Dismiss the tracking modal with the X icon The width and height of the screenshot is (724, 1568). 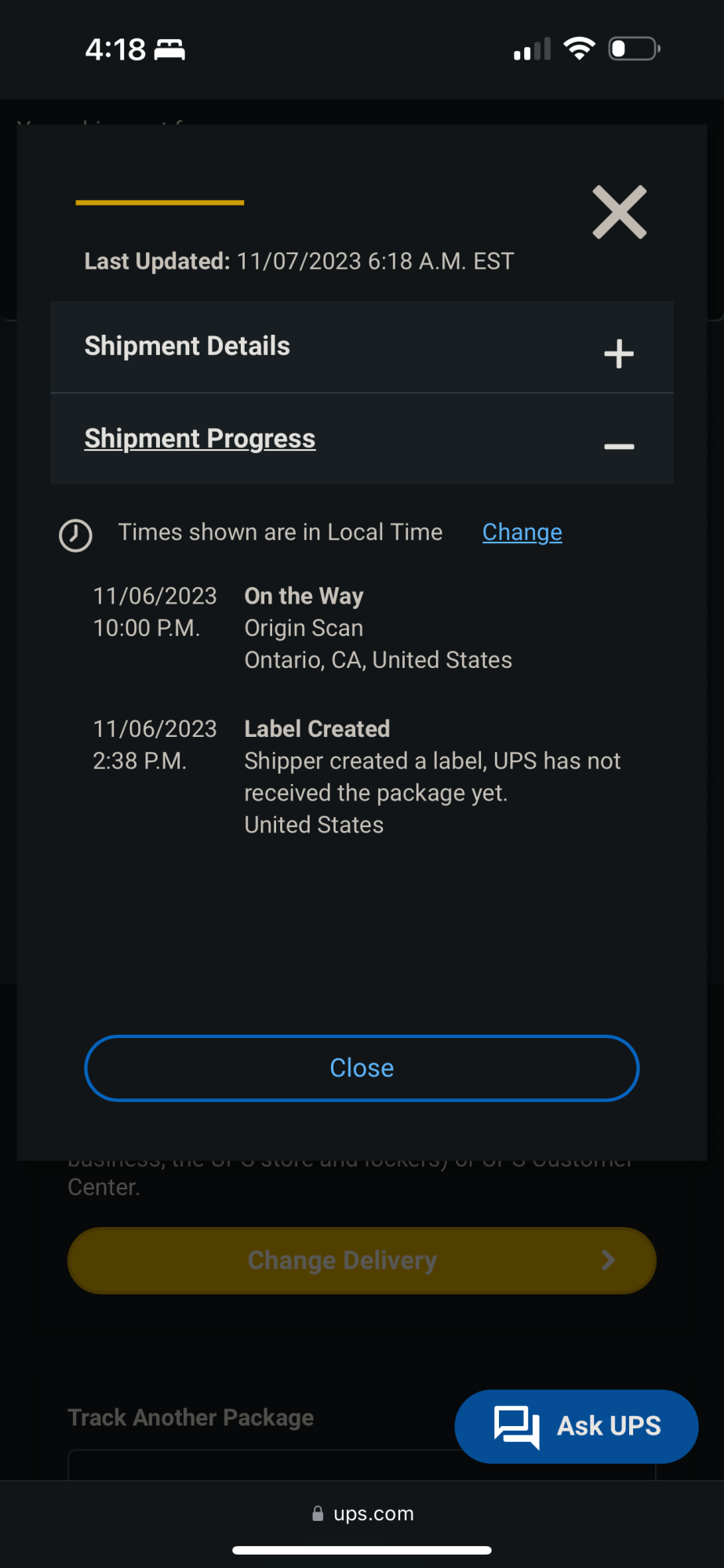coord(619,212)
